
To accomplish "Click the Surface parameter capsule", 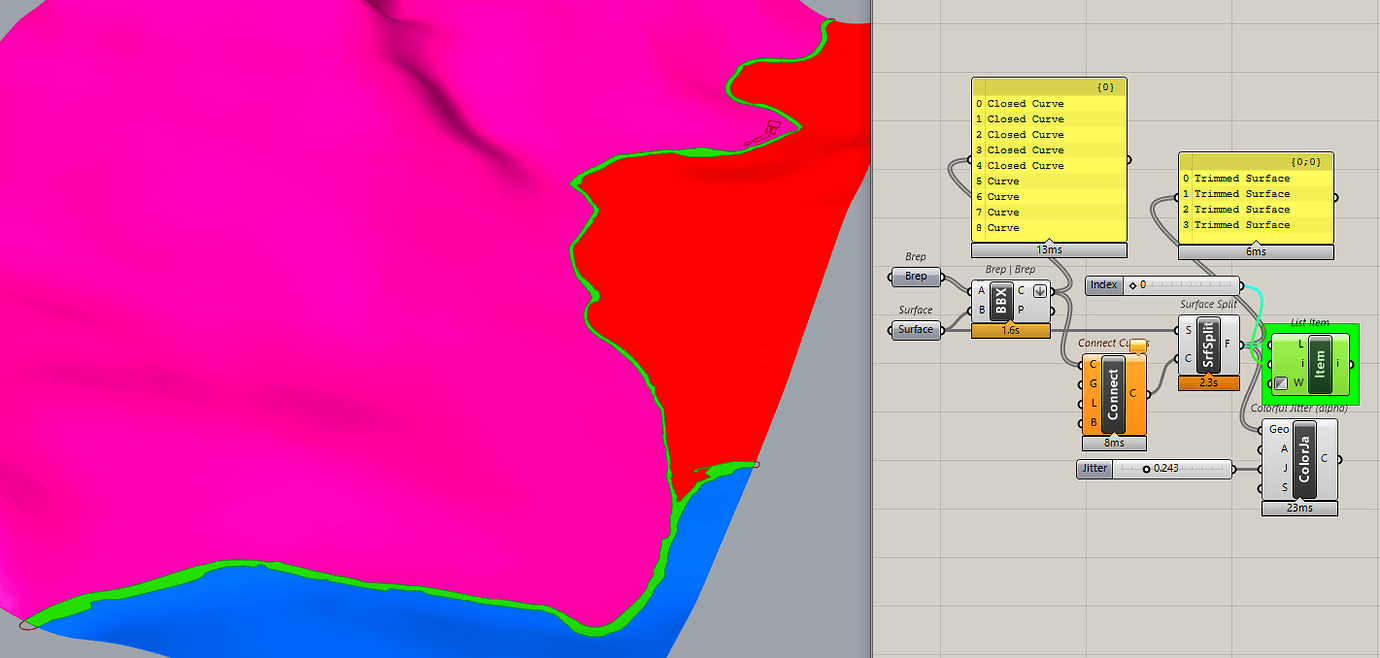I will 914,330.
